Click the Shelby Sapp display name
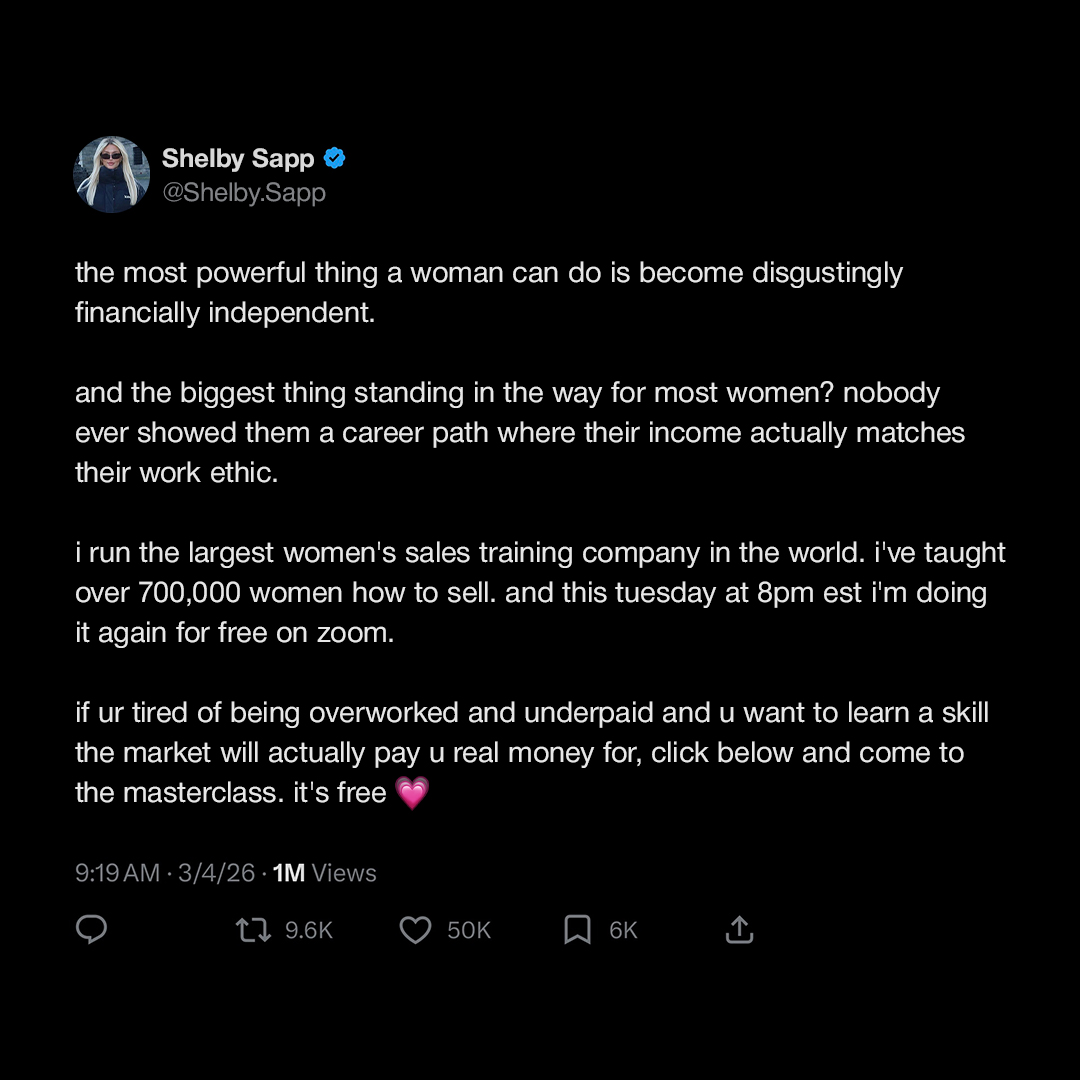Image resolution: width=1080 pixels, height=1080 pixels. pyautogui.click(x=238, y=158)
